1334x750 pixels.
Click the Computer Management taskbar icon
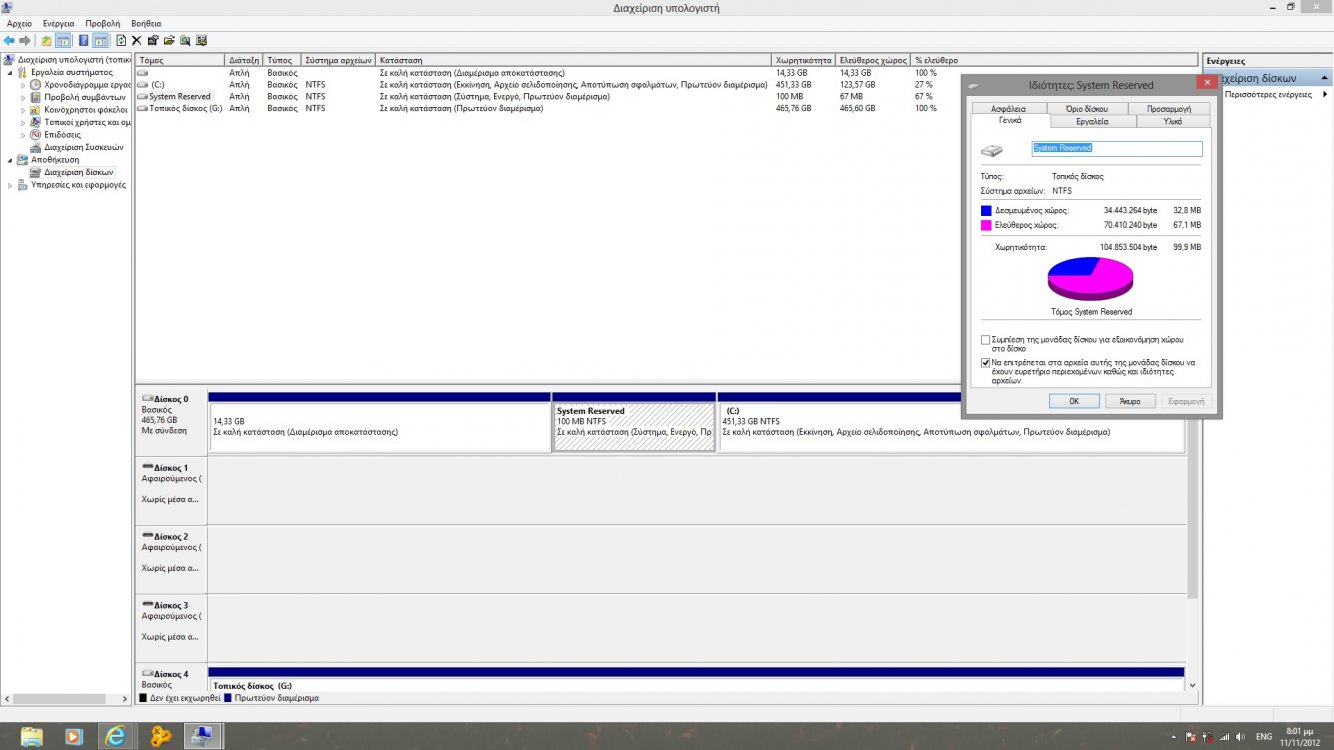[x=203, y=736]
